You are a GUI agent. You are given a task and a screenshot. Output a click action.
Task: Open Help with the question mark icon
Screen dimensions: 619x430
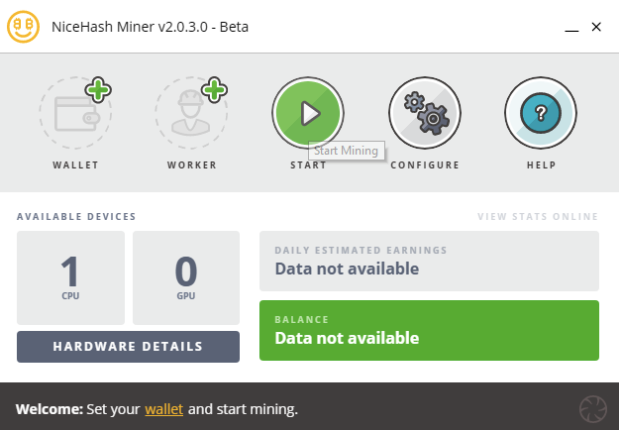541,113
